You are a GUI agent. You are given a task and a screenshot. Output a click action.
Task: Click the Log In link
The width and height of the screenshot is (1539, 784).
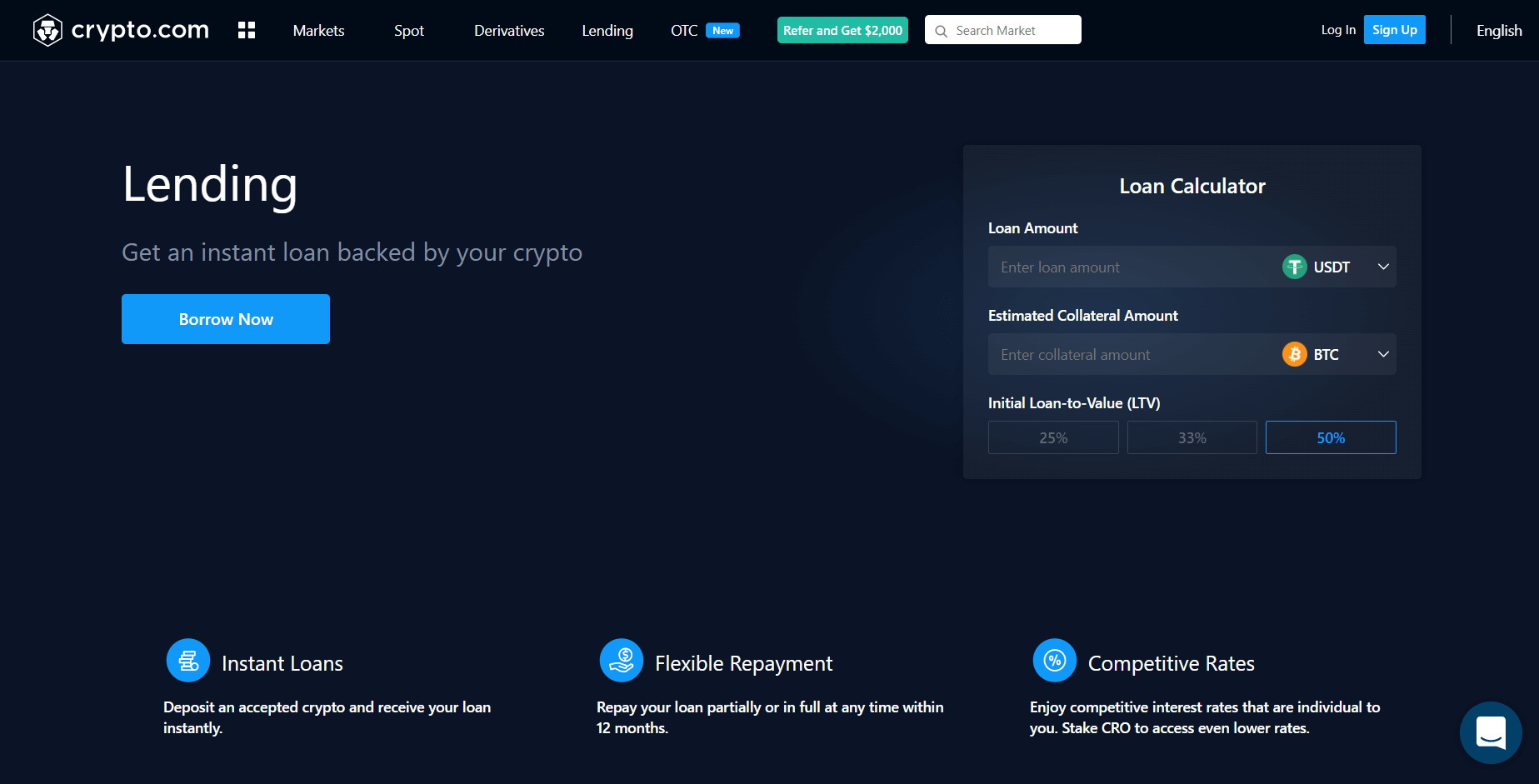1338,30
